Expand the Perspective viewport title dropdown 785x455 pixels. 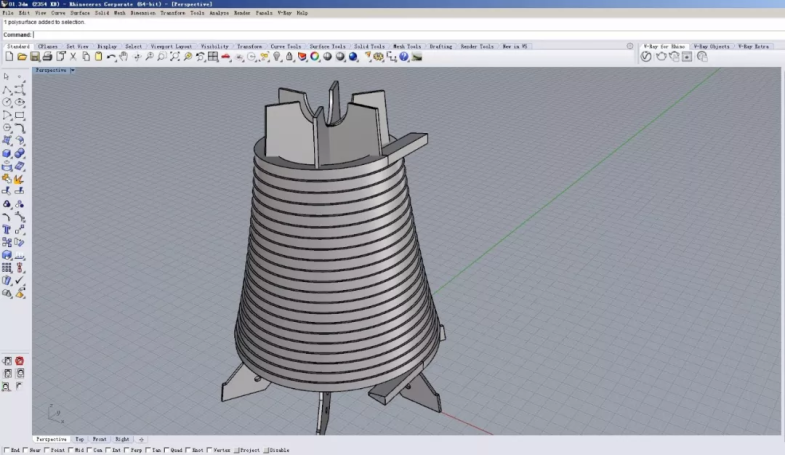pyautogui.click(x=72, y=71)
